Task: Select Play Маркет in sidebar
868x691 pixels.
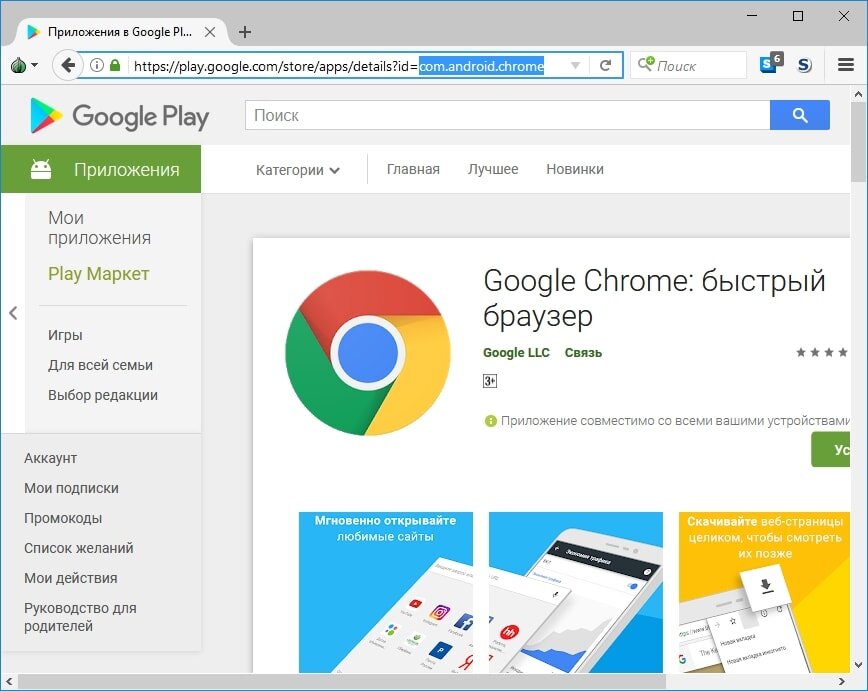Action: 99,274
